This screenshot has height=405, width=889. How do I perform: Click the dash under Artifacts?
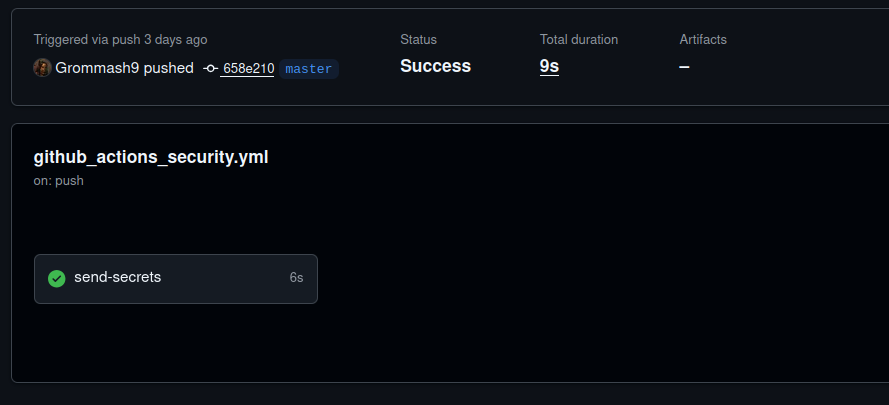pos(684,66)
